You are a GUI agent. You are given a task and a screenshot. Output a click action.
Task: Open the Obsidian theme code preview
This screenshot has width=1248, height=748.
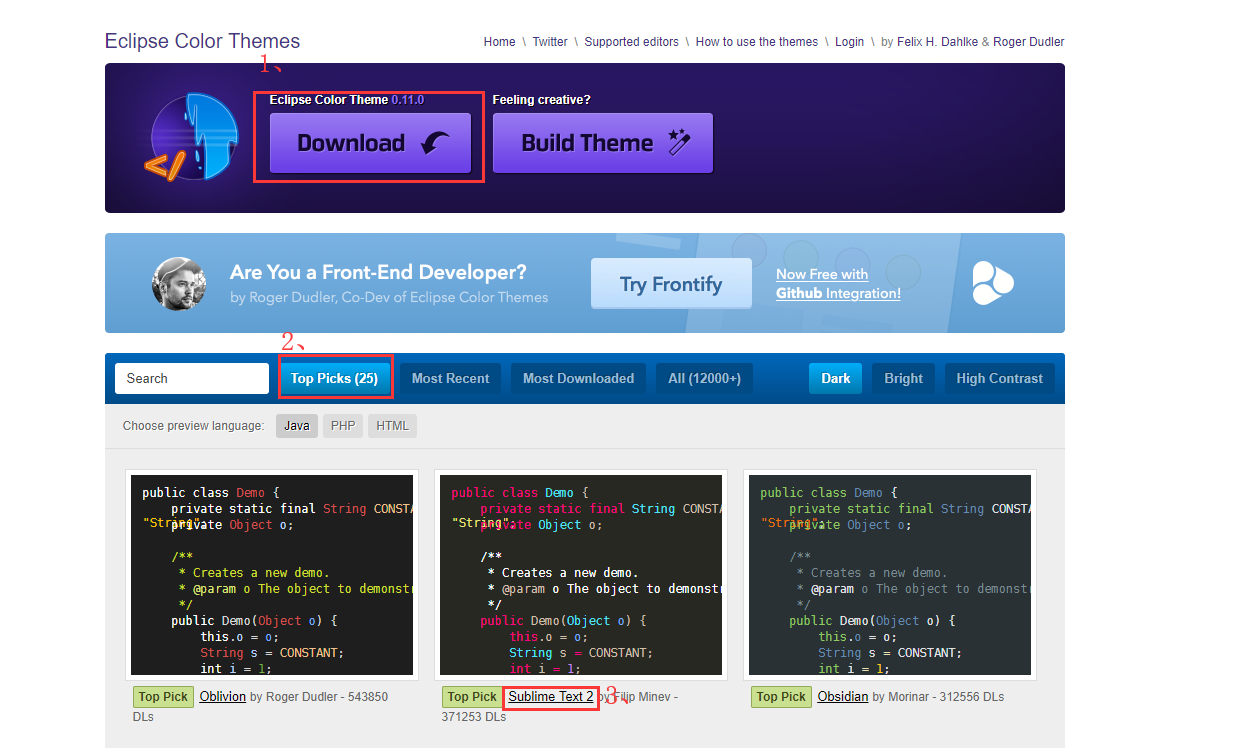coord(890,575)
